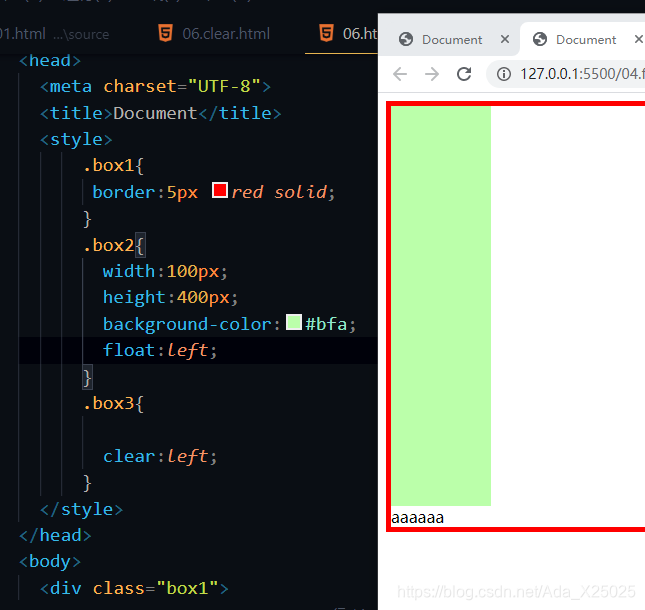The height and width of the screenshot is (610, 645).
Task: Click the closing style tag
Action: pos(81,510)
